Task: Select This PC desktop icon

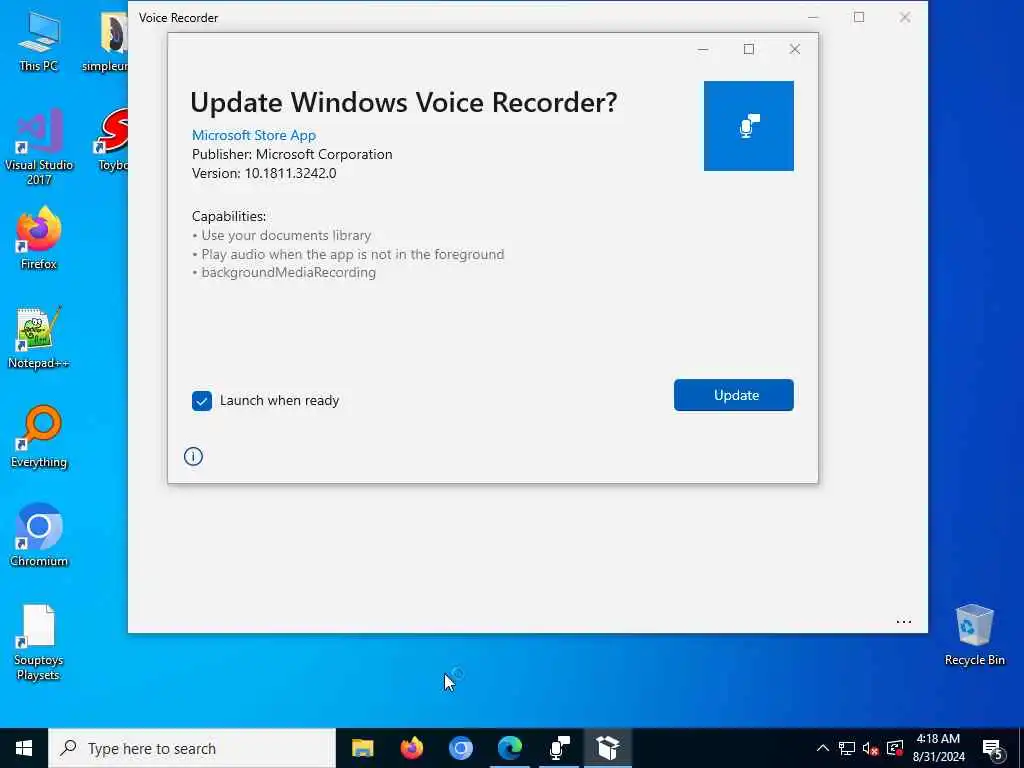Action: (39, 42)
